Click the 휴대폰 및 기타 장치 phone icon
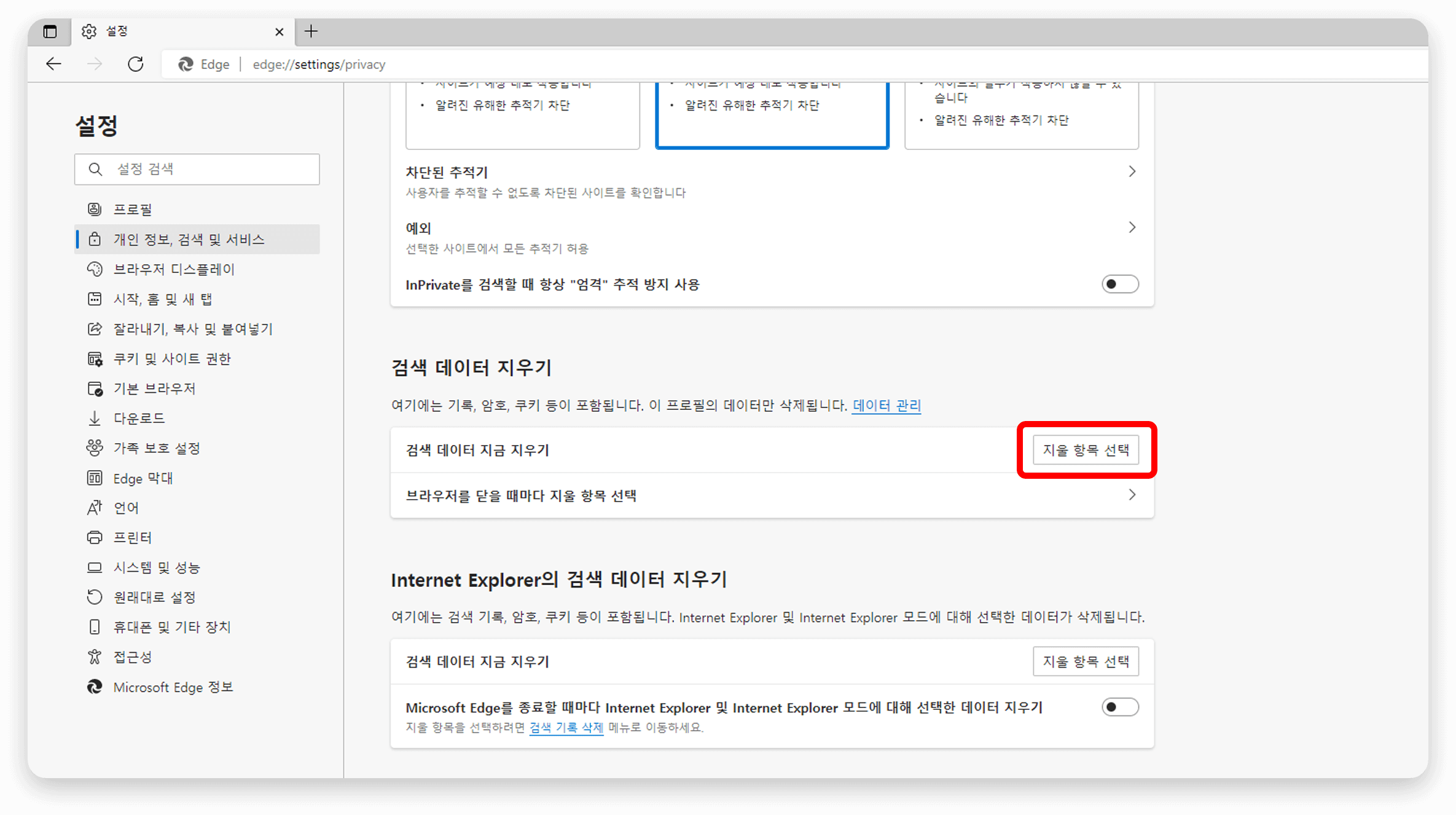The height and width of the screenshot is (815, 1456). point(95,627)
